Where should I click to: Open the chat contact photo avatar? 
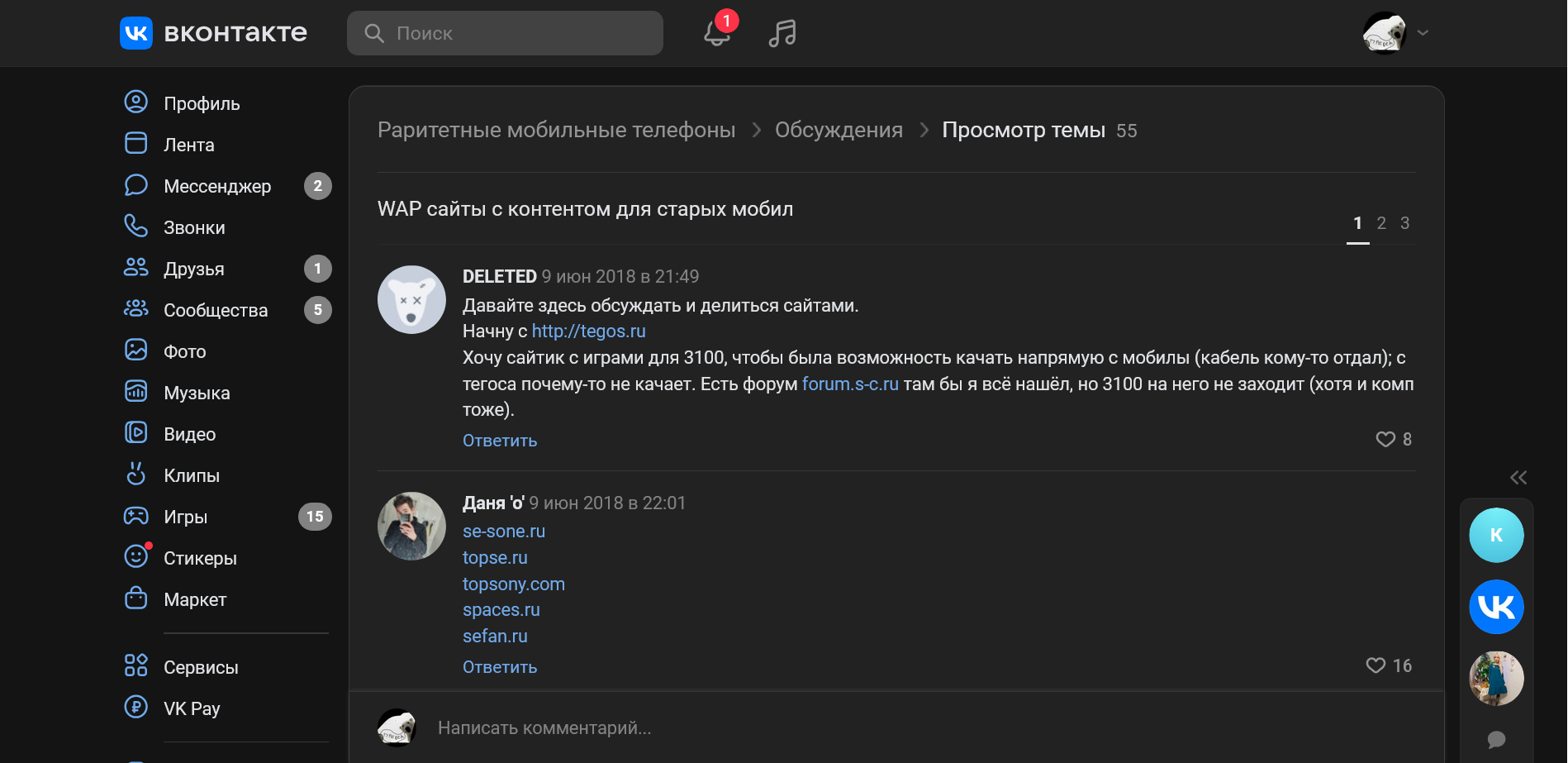click(x=1496, y=679)
